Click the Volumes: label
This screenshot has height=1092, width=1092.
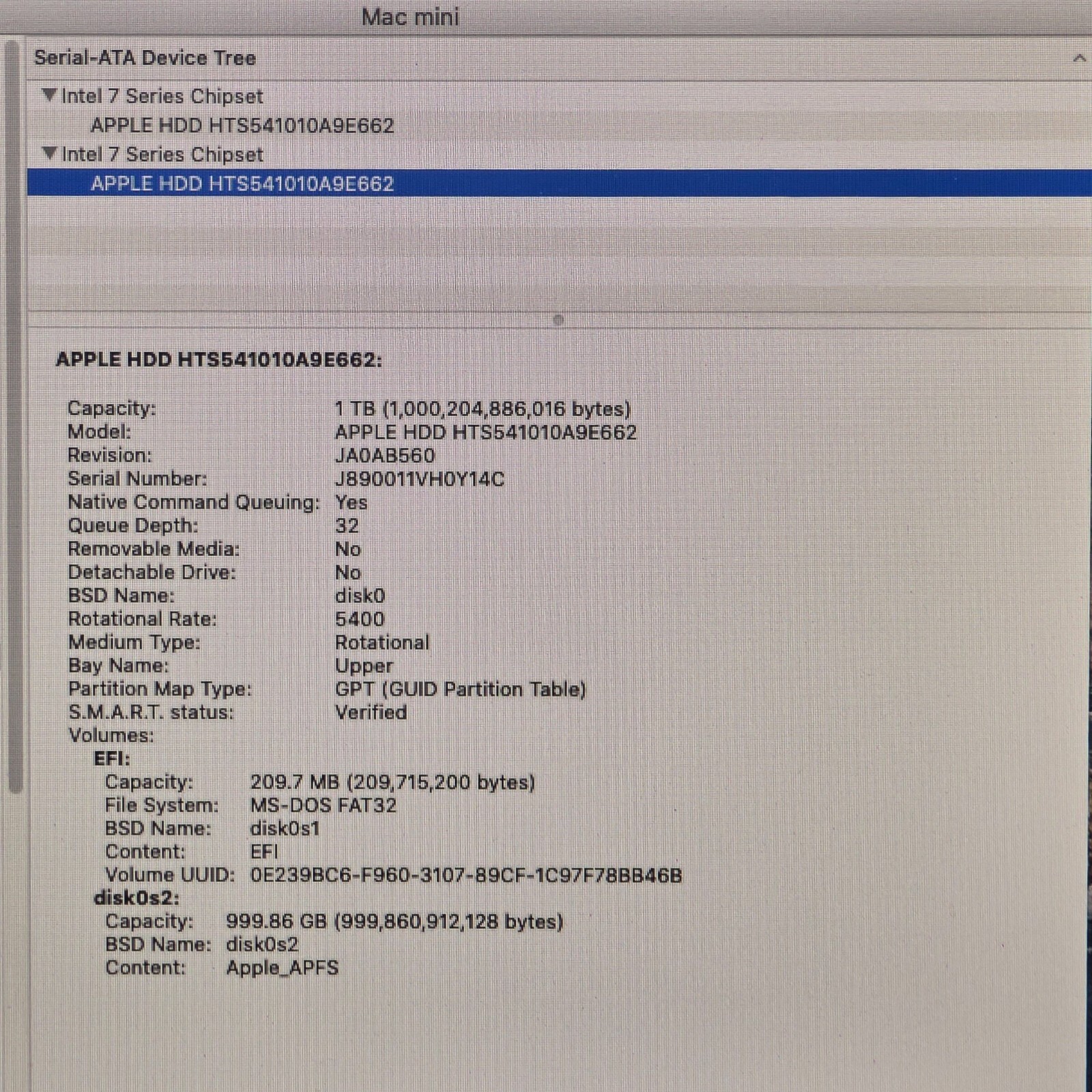click(x=111, y=735)
